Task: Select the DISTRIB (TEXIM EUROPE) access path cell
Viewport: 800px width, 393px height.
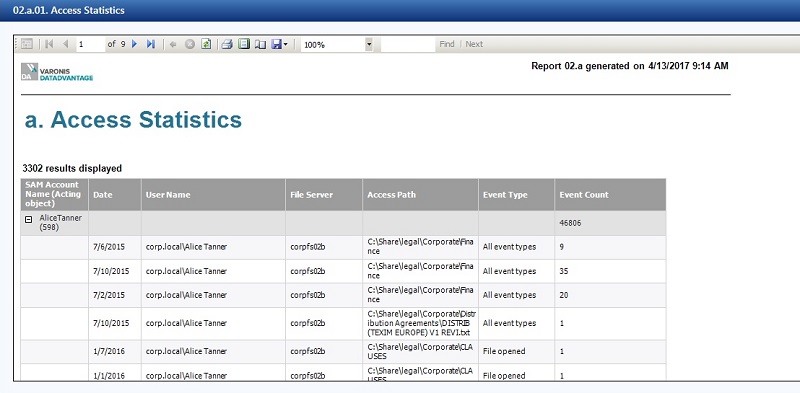Action: pos(420,324)
